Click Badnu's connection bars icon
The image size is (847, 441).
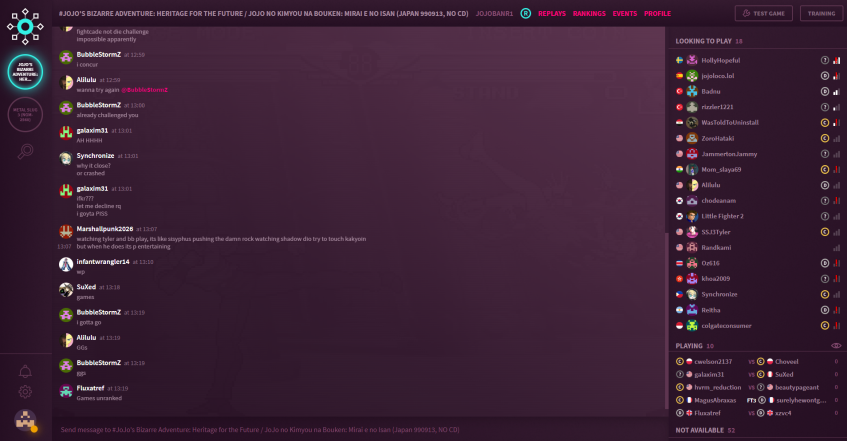coord(836,91)
